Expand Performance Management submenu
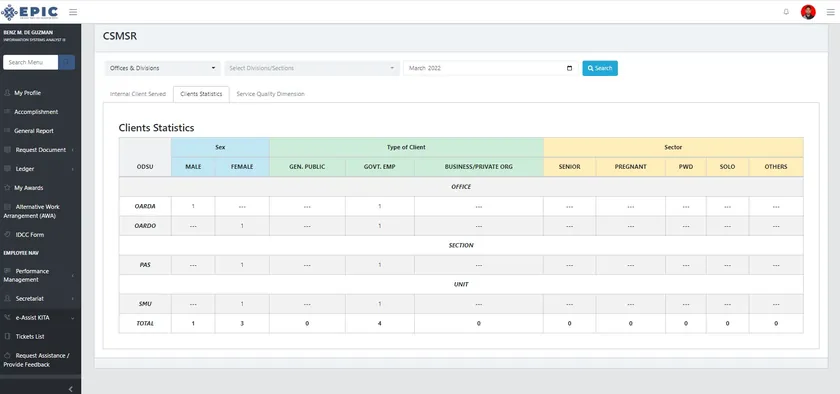The image size is (840, 394). point(40,275)
